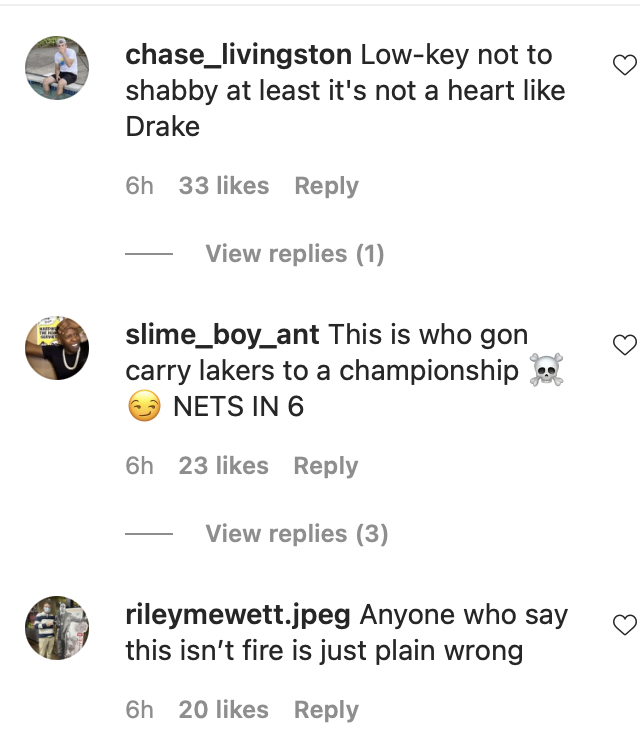Image resolution: width=640 pixels, height=740 pixels.
Task: Open slime_boy_ant's profile picture
Action: (x=57, y=348)
